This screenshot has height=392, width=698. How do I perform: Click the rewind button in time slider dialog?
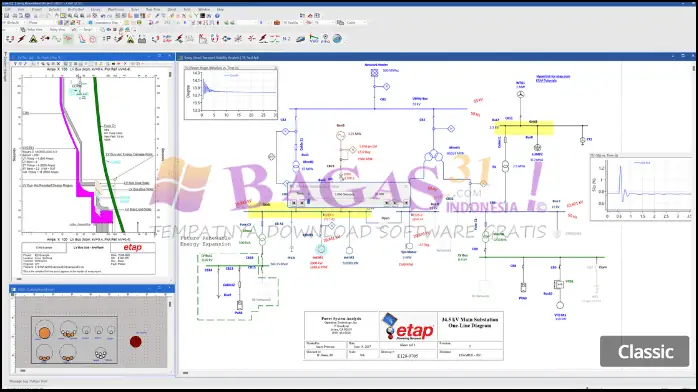[294, 202]
